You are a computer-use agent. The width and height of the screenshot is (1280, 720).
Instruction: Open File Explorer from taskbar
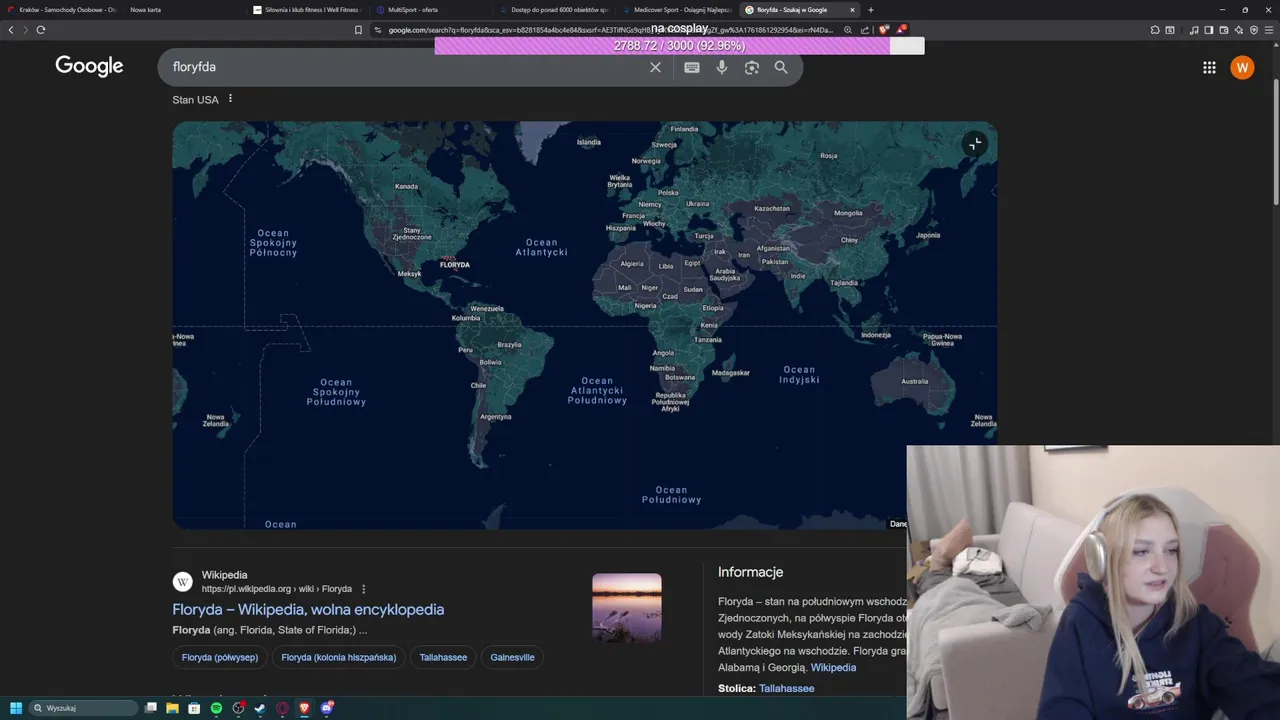pos(172,708)
